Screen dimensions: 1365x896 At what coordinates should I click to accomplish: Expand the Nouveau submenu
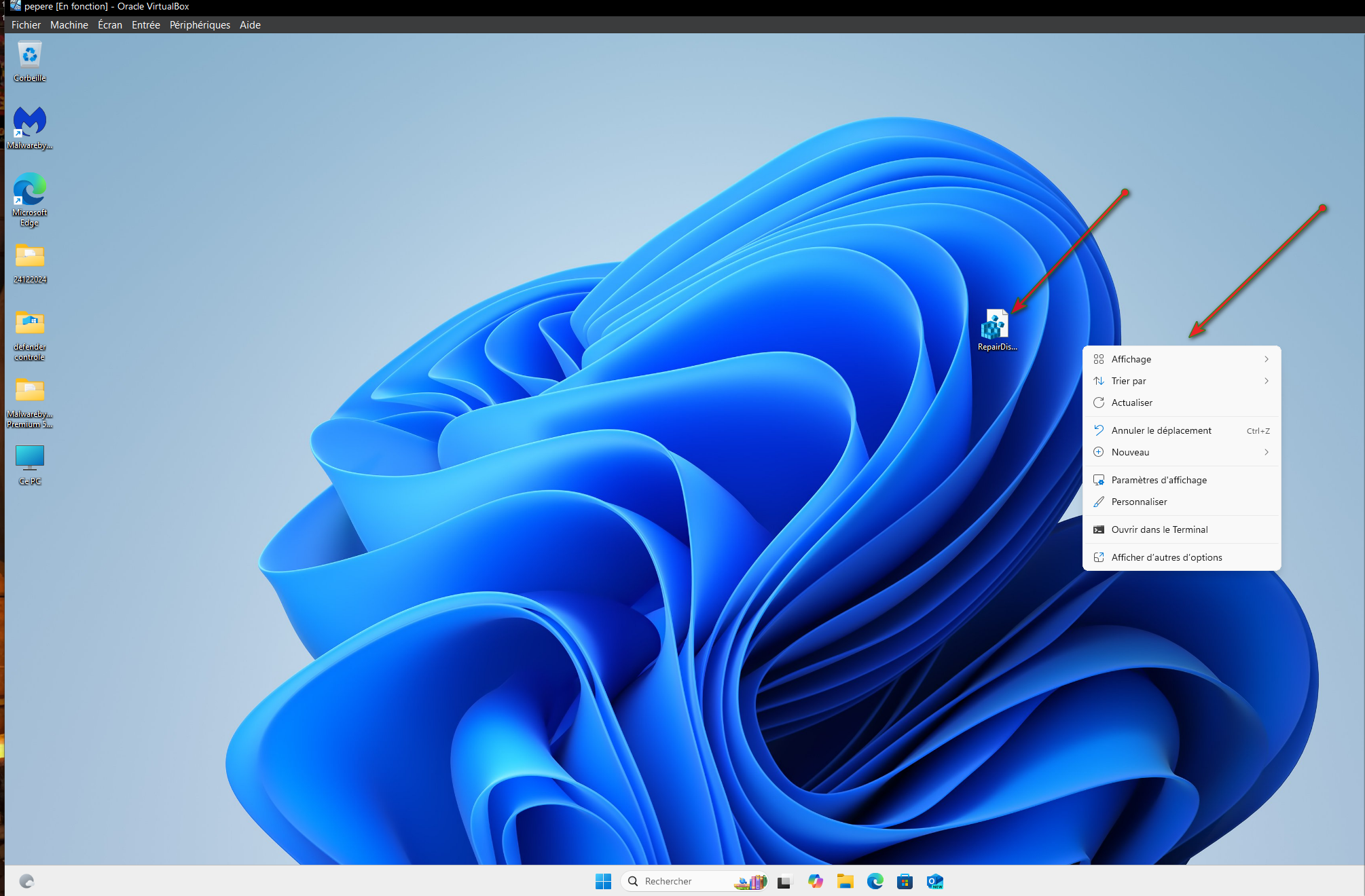click(1182, 452)
